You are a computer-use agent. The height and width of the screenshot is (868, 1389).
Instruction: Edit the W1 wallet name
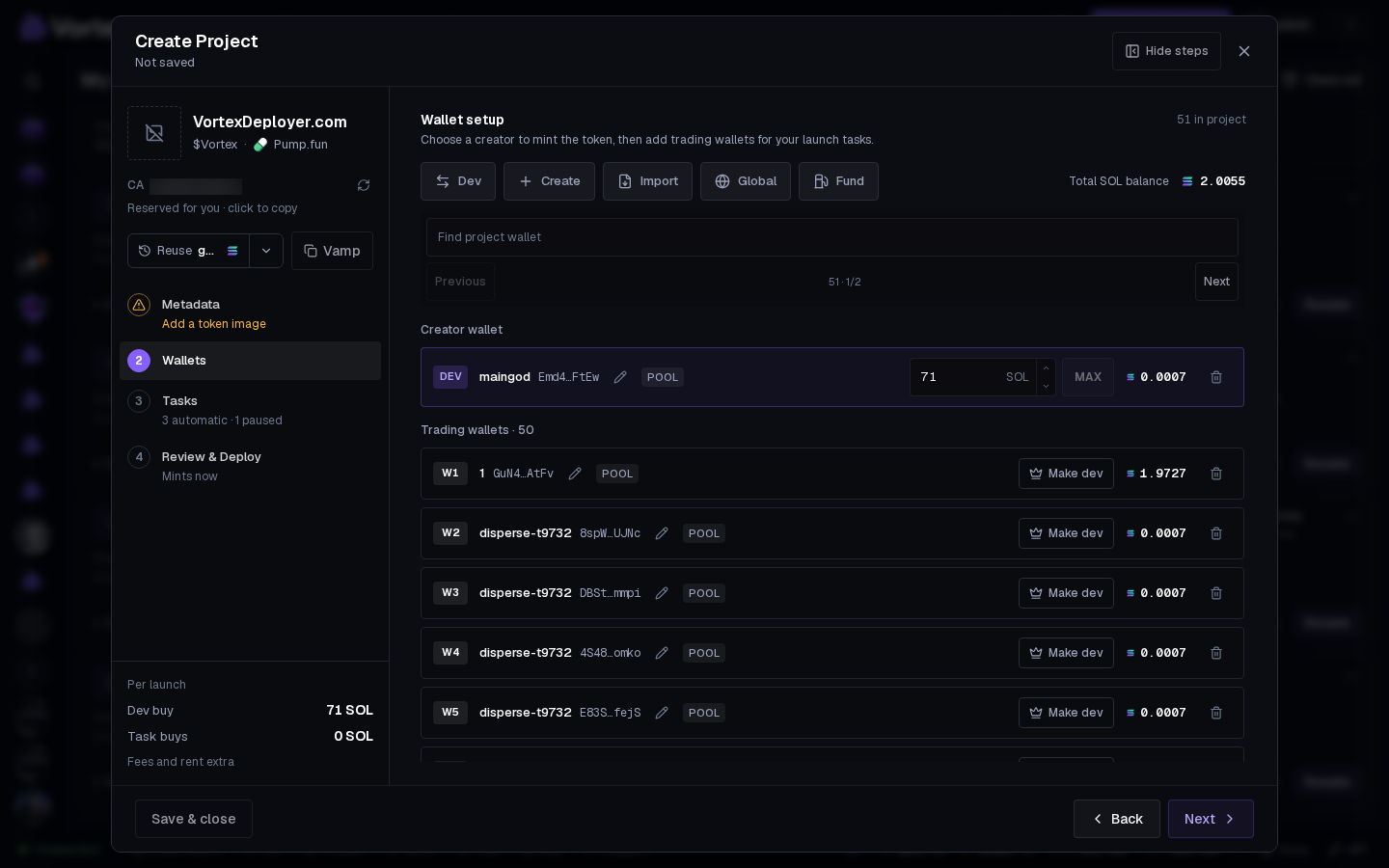click(x=575, y=474)
